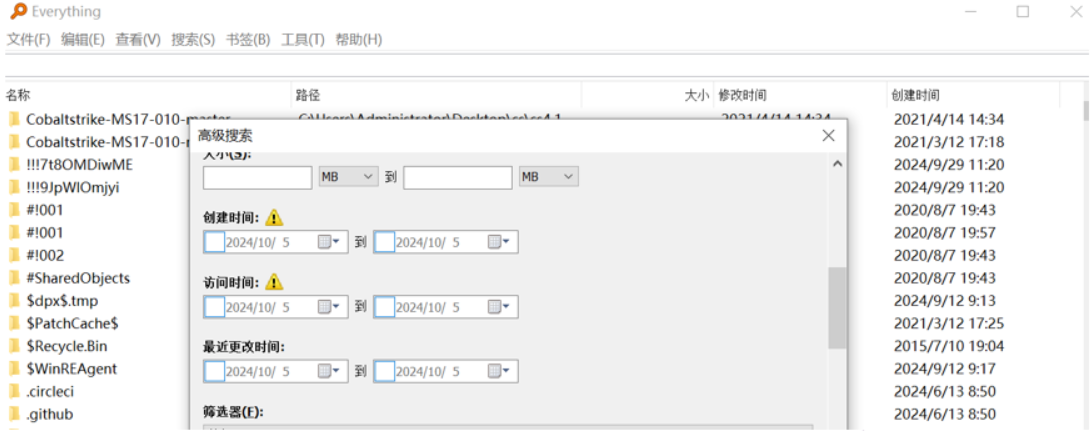Open the calendar picker for 访问时间 end date
Viewport: 1090px width, 431px height.
498,307
